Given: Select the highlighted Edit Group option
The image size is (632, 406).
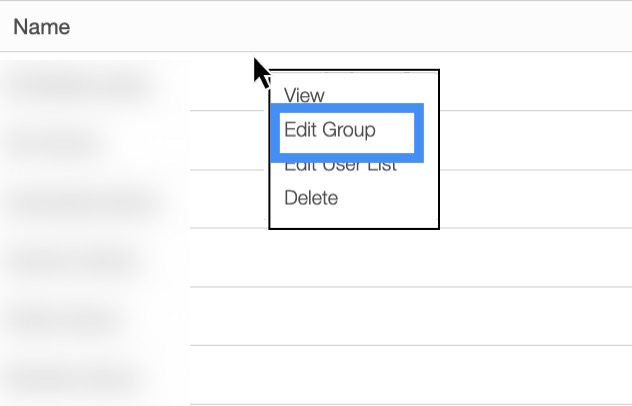Looking at the screenshot, I should click(330, 130).
